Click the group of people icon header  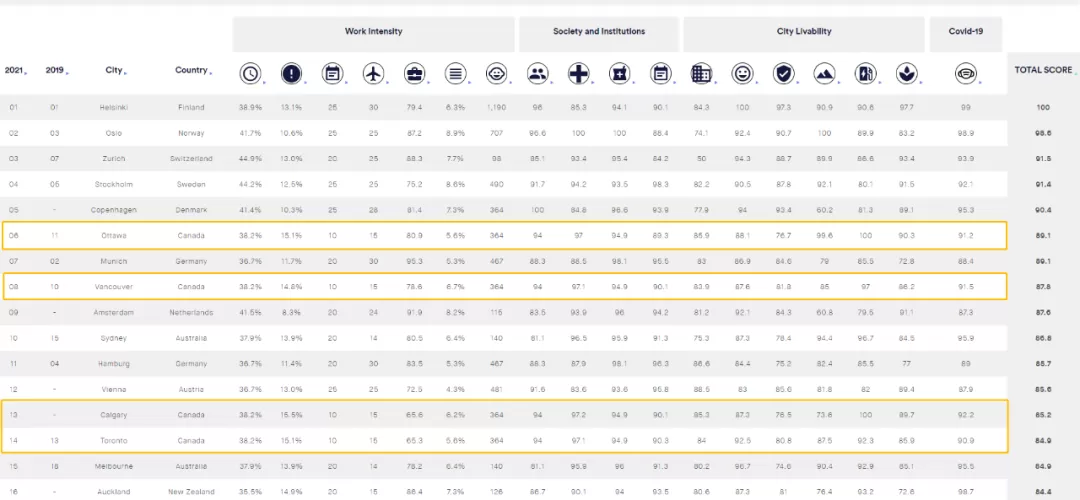[537, 73]
